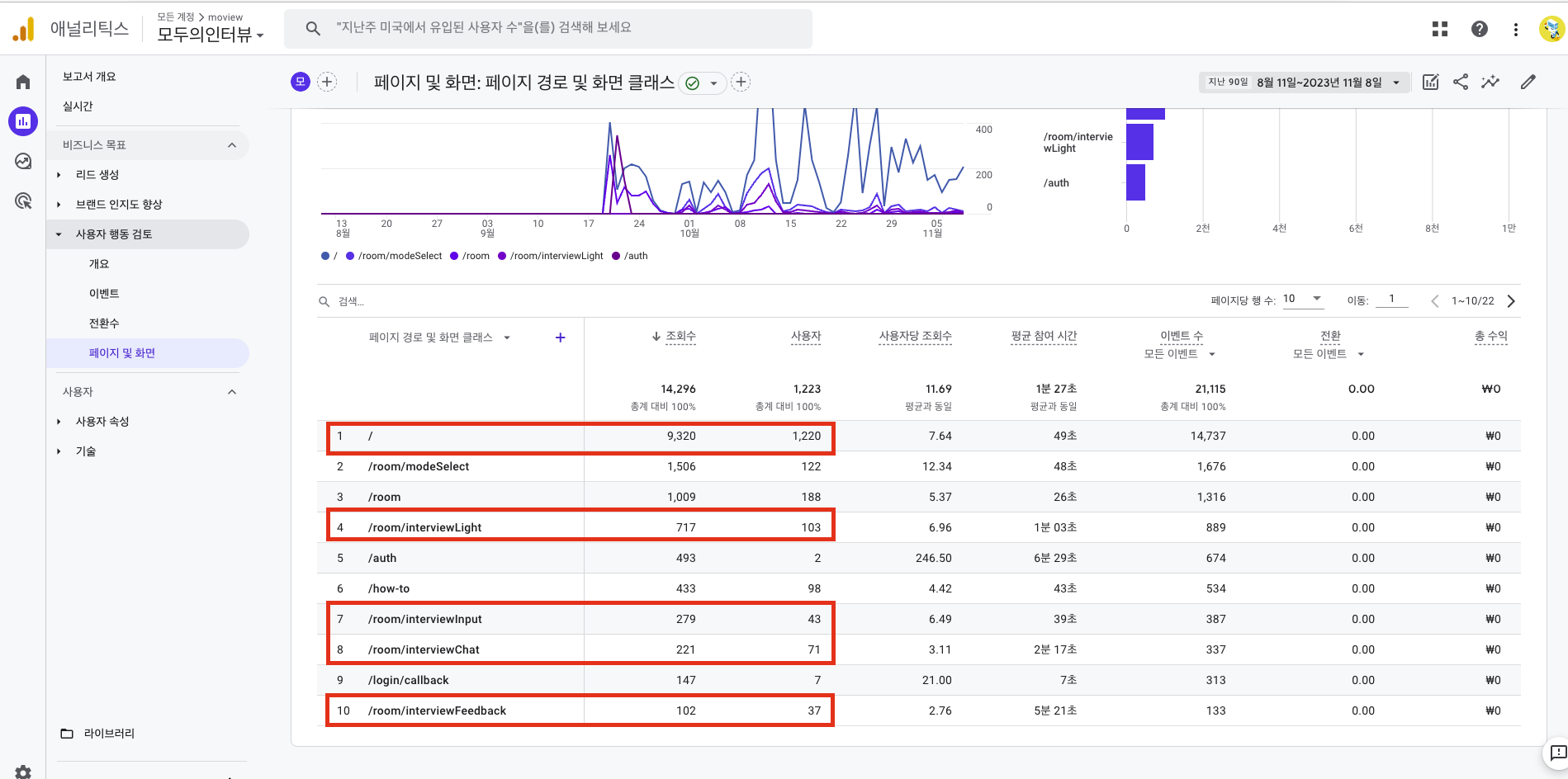1568x779 pixels.
Task: Click the top Analytics search box
Action: pyautogui.click(x=548, y=28)
